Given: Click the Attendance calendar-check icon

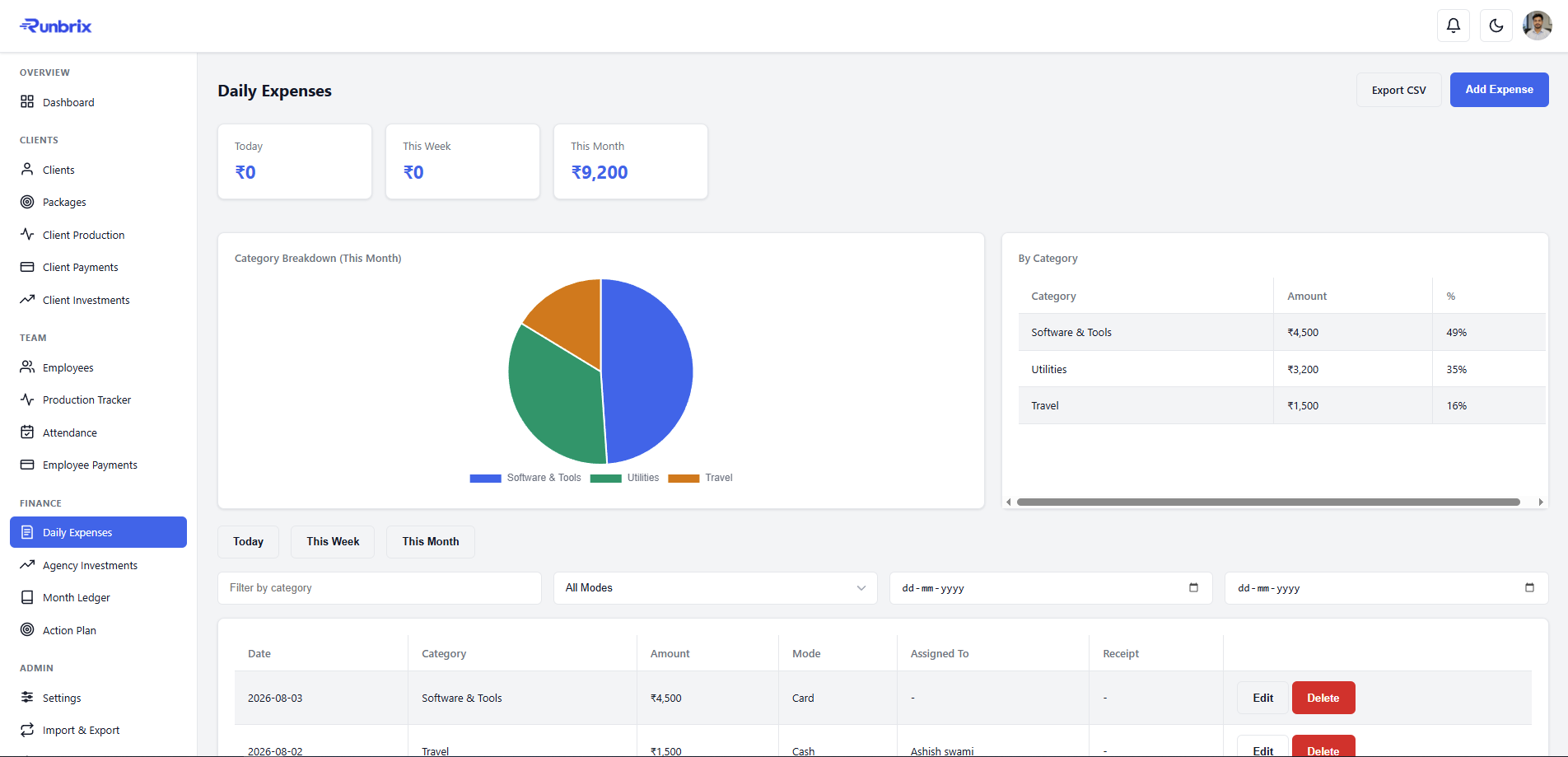Looking at the screenshot, I should coord(27,432).
